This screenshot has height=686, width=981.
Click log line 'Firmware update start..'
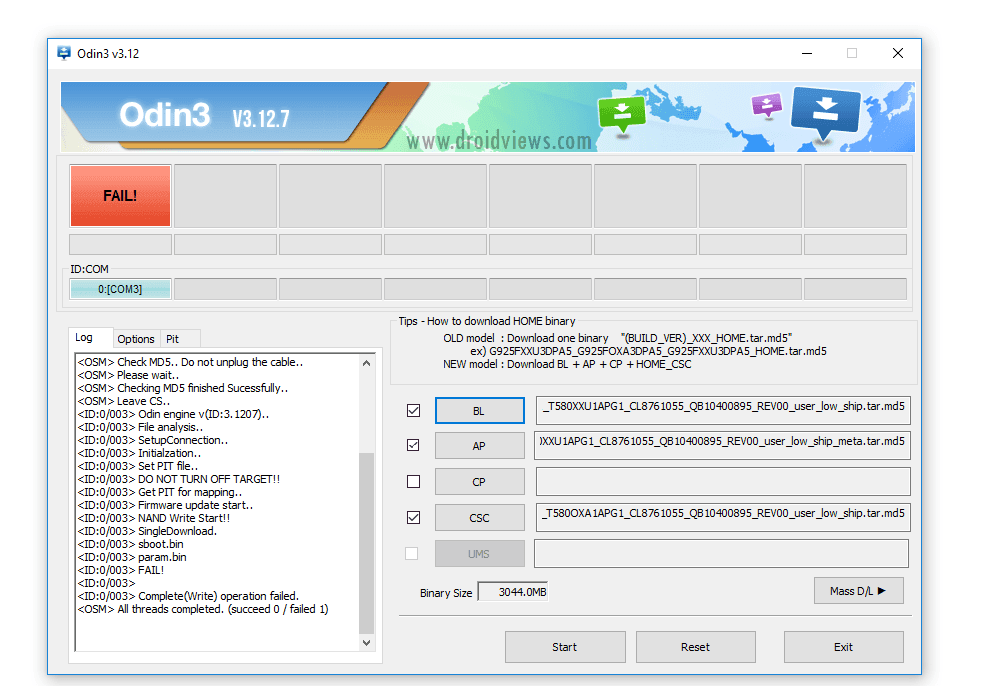click(165, 505)
